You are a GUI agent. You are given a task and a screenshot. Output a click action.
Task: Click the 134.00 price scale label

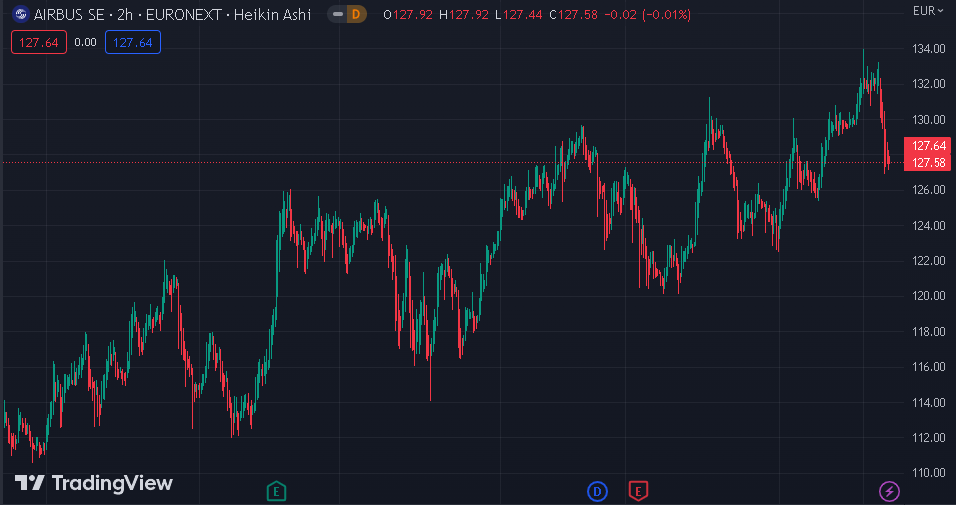coord(929,49)
